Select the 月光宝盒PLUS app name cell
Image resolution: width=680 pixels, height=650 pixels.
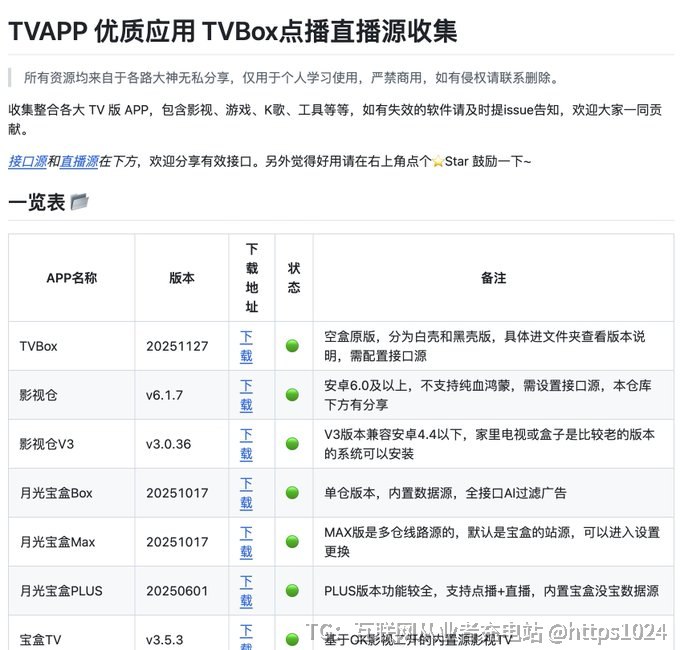pyautogui.click(x=72, y=591)
